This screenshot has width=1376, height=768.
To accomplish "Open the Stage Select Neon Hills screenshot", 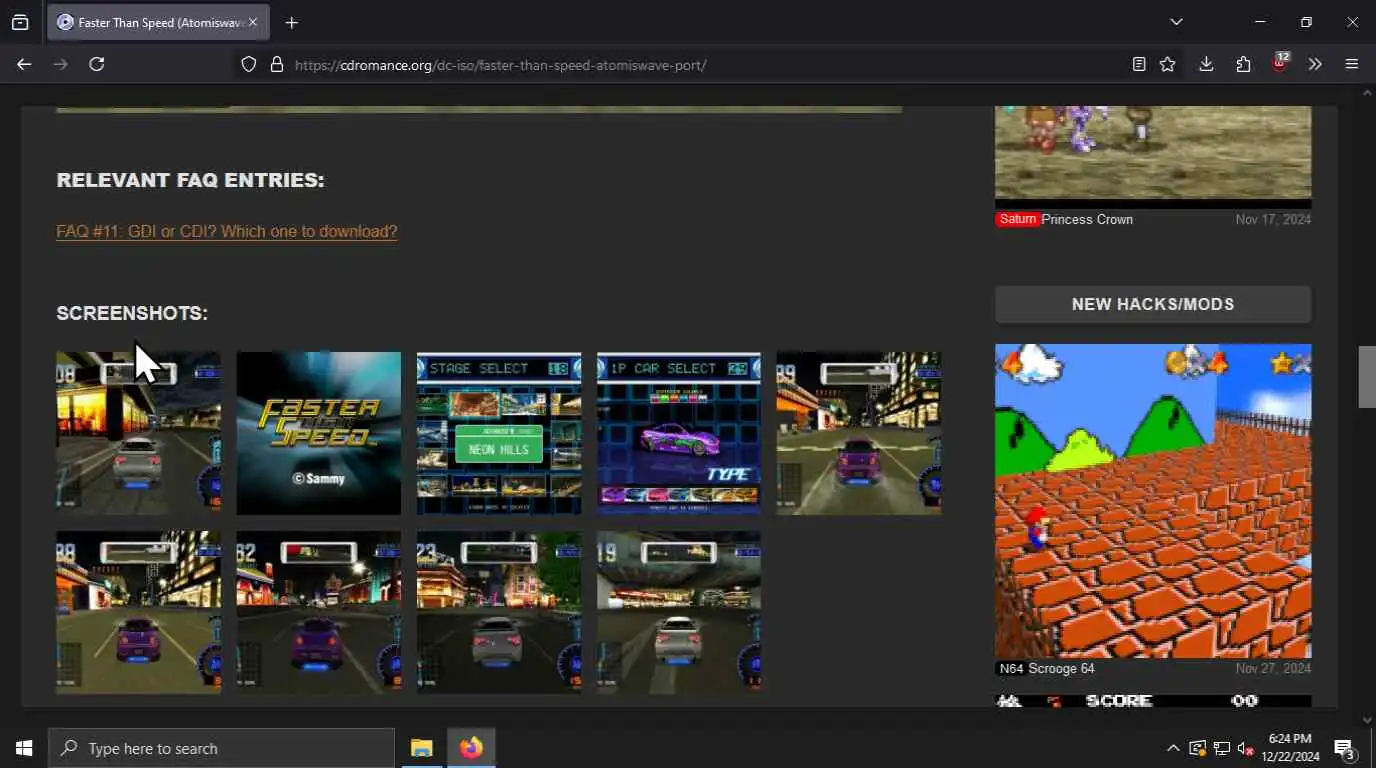I will pyautogui.click(x=499, y=433).
